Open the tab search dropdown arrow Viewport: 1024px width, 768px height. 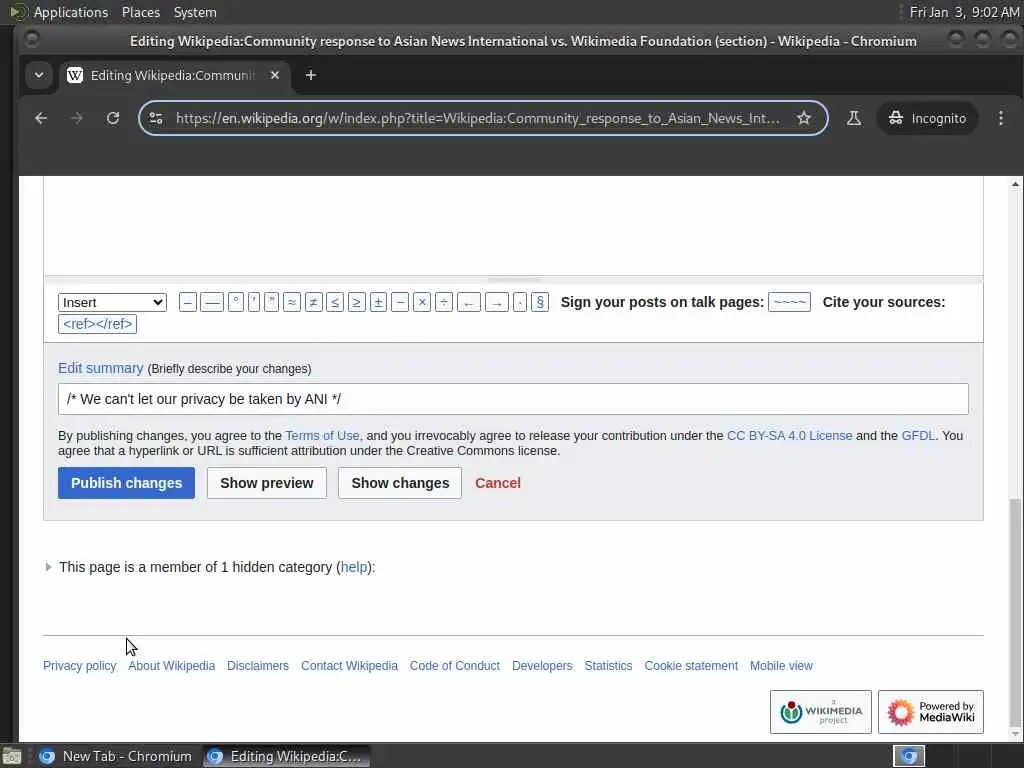(39, 75)
